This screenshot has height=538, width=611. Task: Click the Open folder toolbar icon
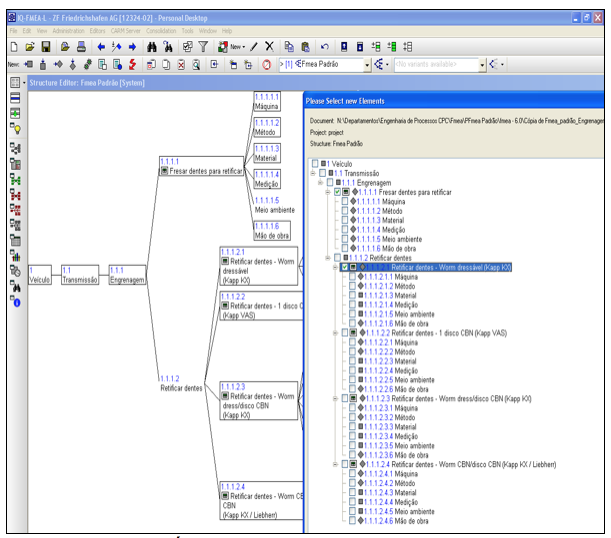pyautogui.click(x=30, y=47)
